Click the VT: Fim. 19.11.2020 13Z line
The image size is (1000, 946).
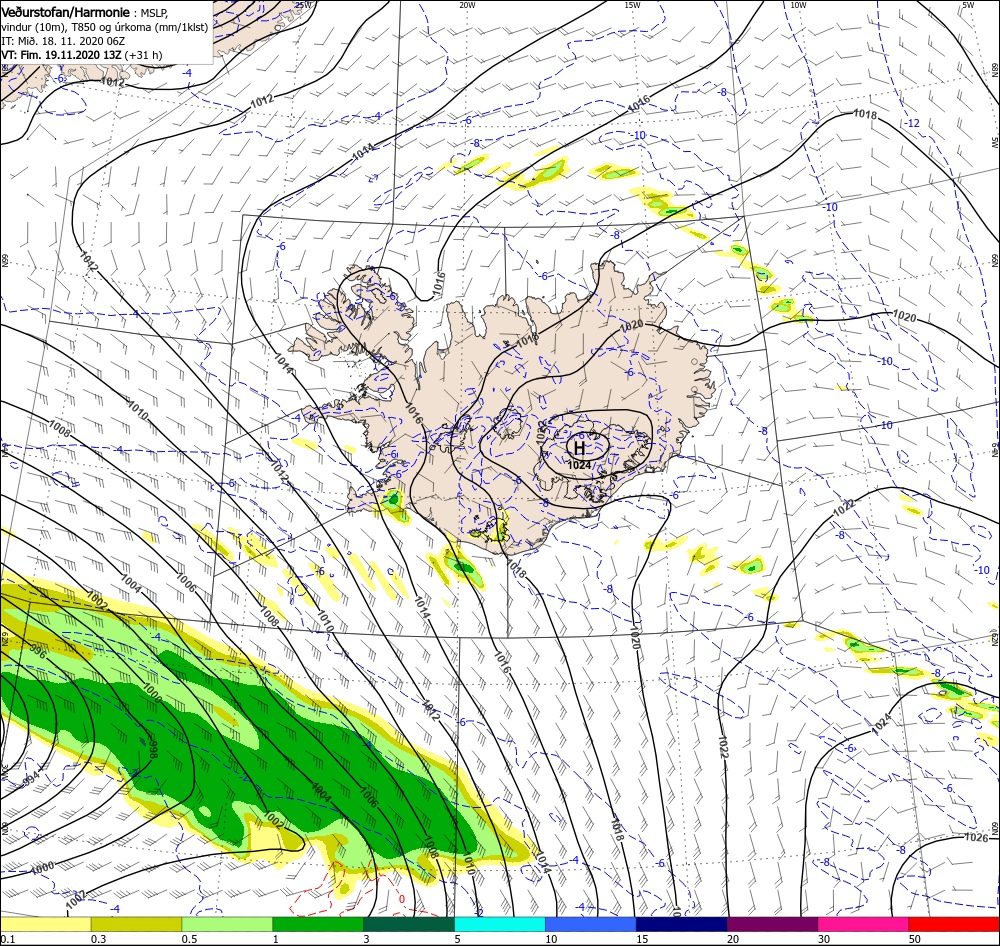pyautogui.click(x=61, y=55)
